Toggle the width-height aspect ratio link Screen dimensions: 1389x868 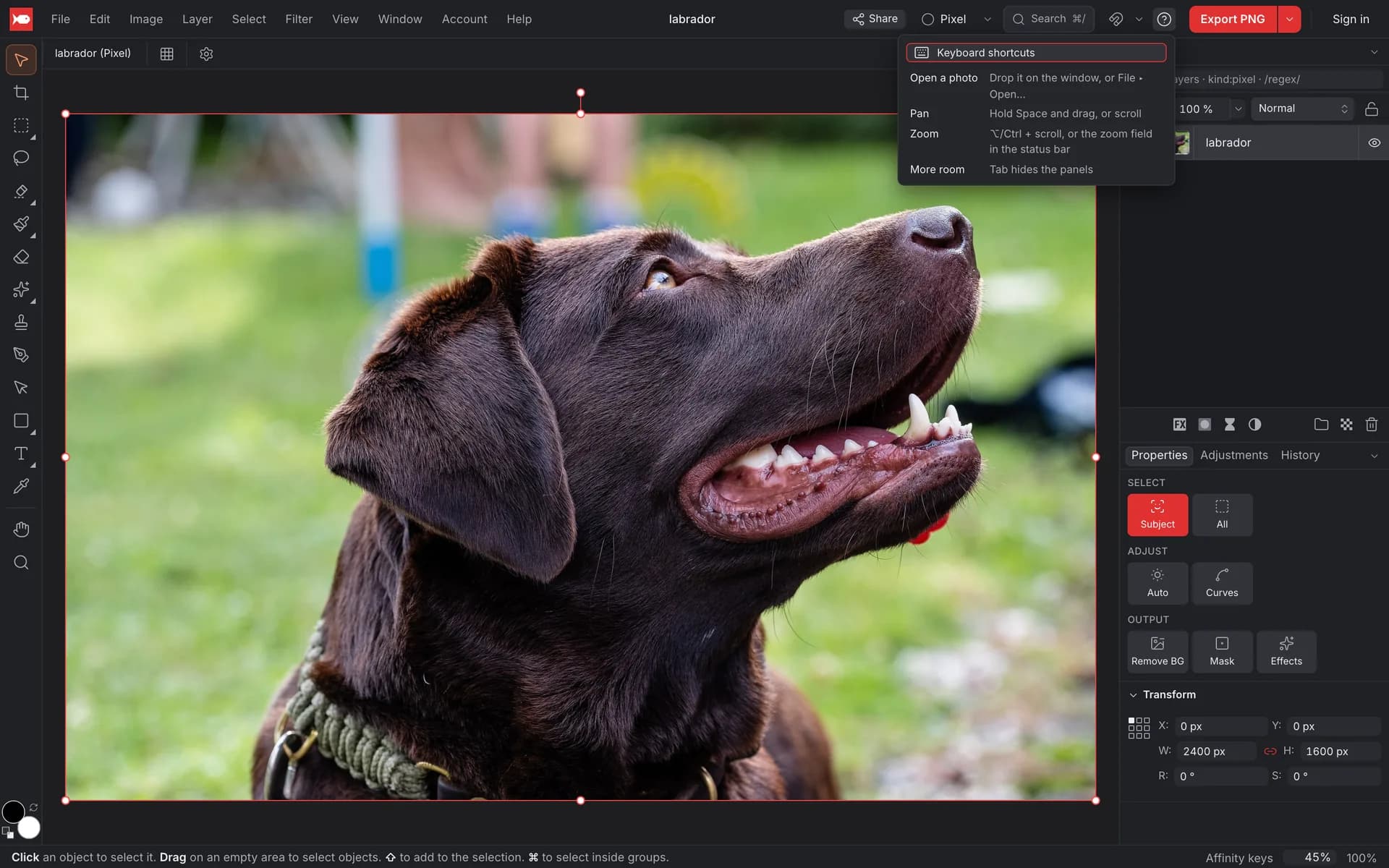pyautogui.click(x=1270, y=752)
